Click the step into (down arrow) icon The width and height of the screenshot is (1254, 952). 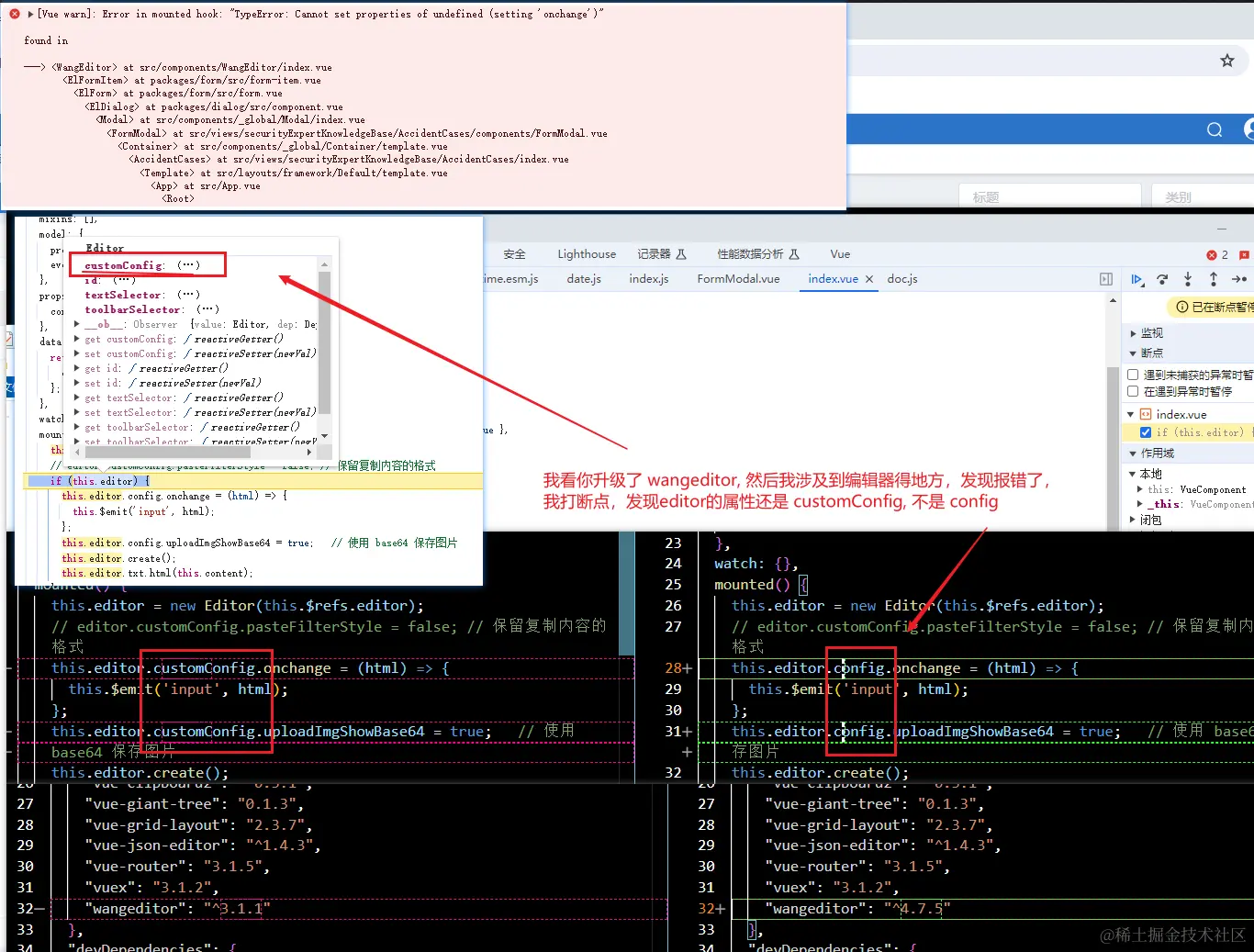tap(1188, 279)
